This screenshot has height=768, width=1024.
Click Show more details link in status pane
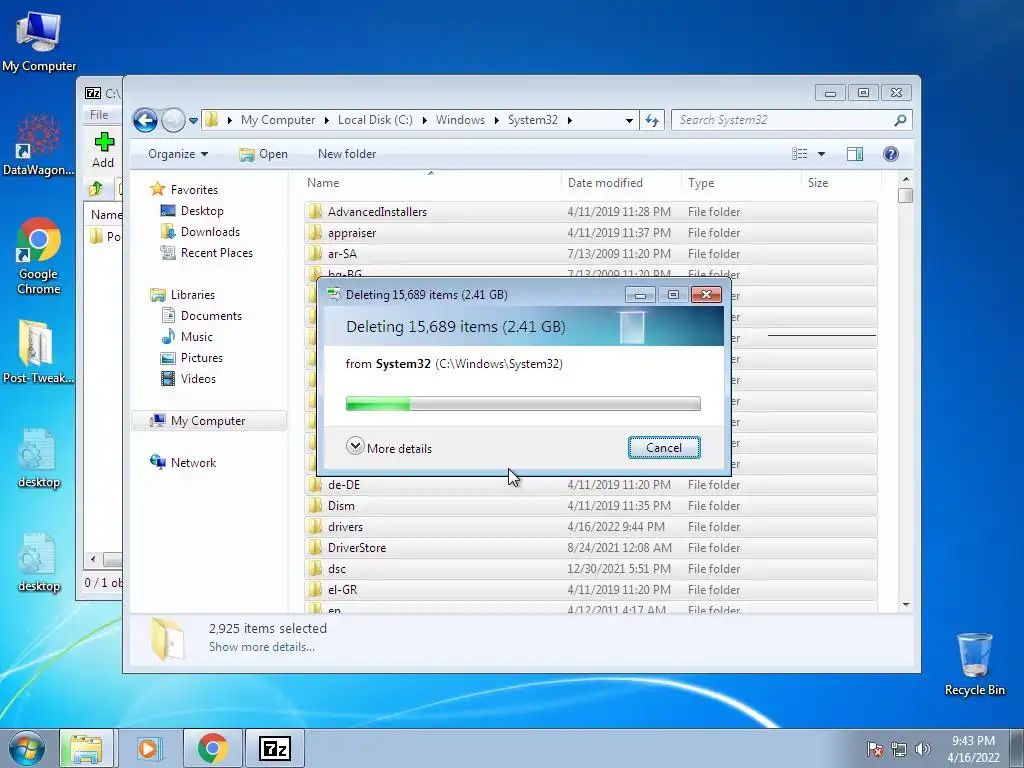[262, 647]
